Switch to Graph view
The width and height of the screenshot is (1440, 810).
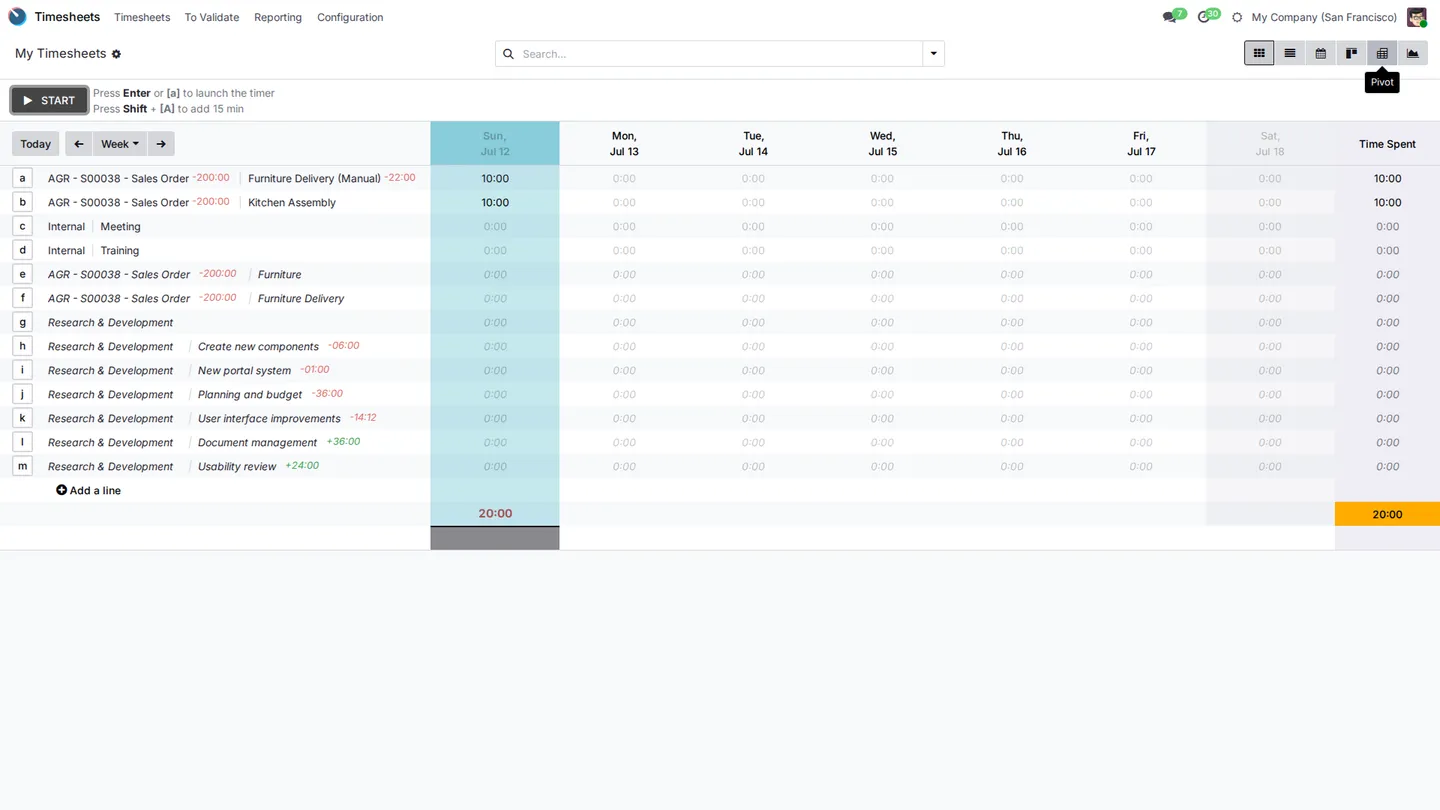point(1413,53)
